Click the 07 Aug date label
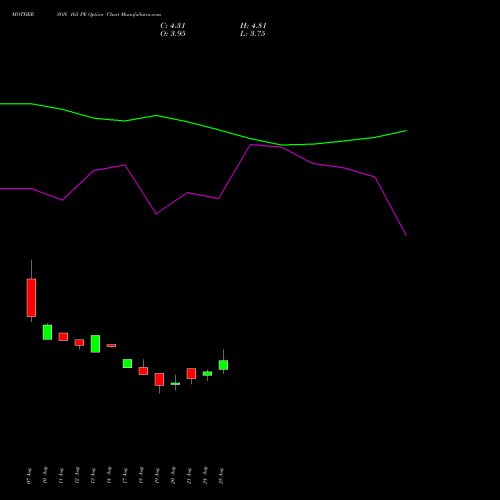 point(29,476)
